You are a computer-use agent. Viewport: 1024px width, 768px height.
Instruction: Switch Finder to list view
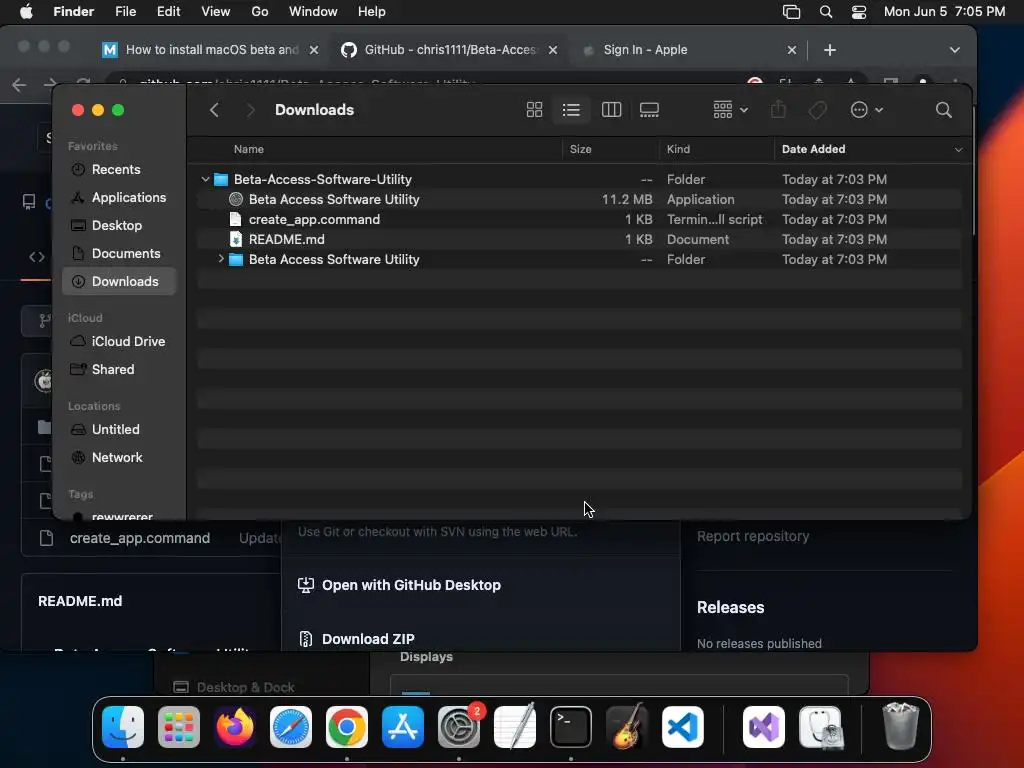click(x=571, y=110)
